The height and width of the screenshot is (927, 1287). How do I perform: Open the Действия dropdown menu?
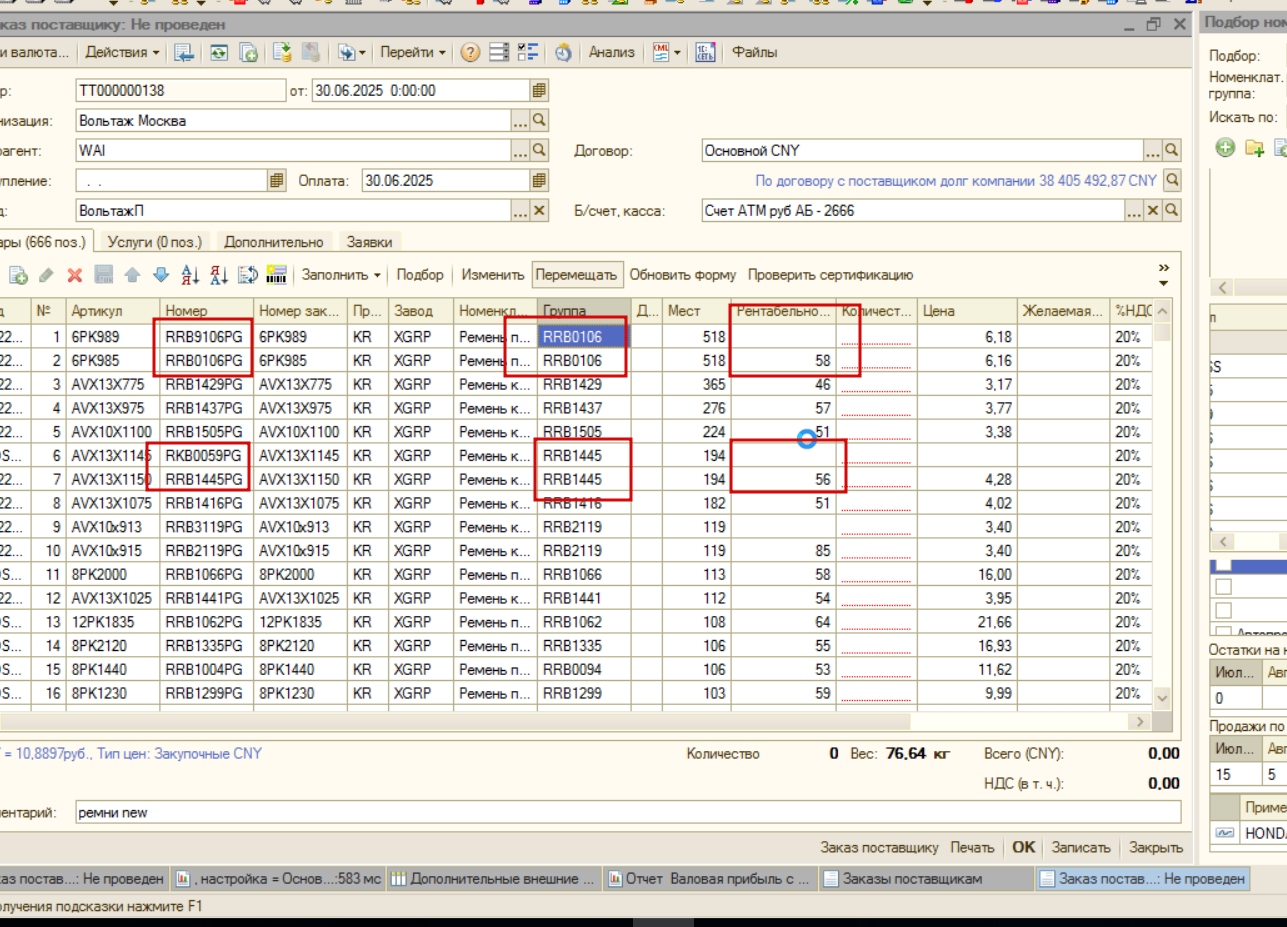(x=122, y=52)
